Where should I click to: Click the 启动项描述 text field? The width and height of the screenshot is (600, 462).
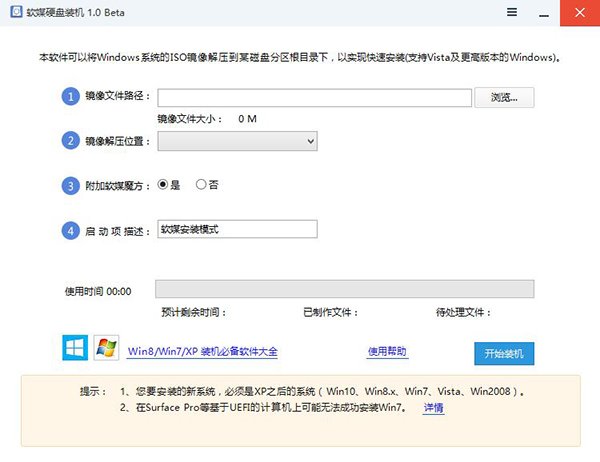click(x=237, y=229)
